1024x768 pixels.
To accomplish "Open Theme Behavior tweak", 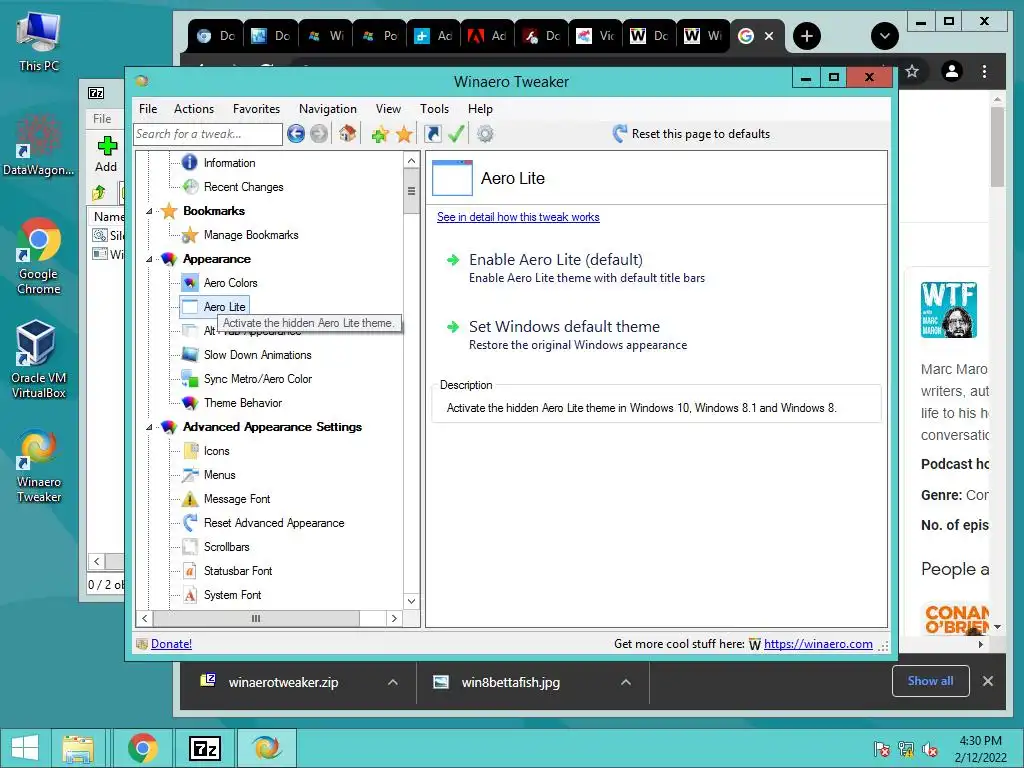I will pyautogui.click(x=242, y=403).
